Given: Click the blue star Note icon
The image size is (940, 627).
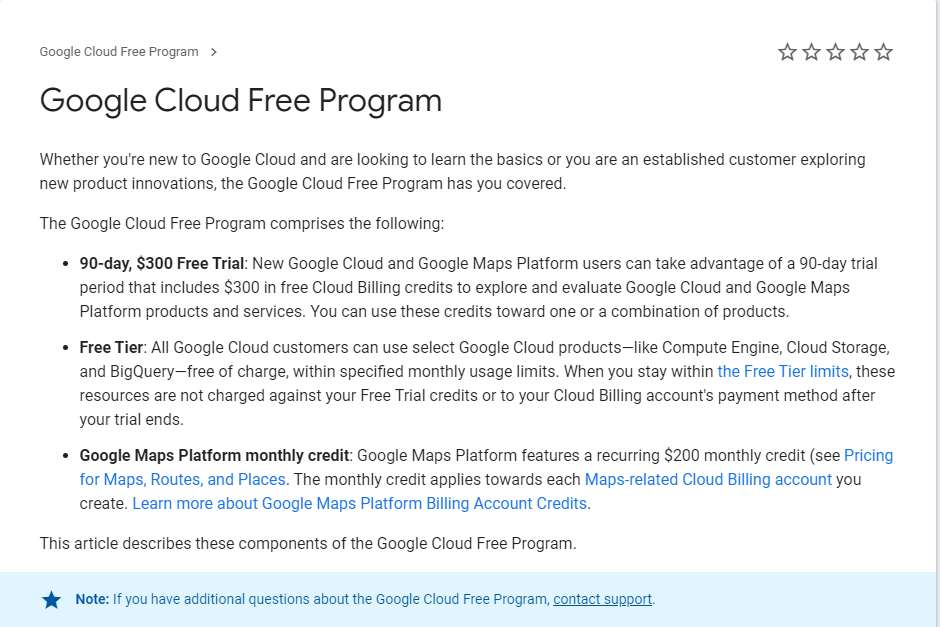Looking at the screenshot, I should pyautogui.click(x=51, y=600).
